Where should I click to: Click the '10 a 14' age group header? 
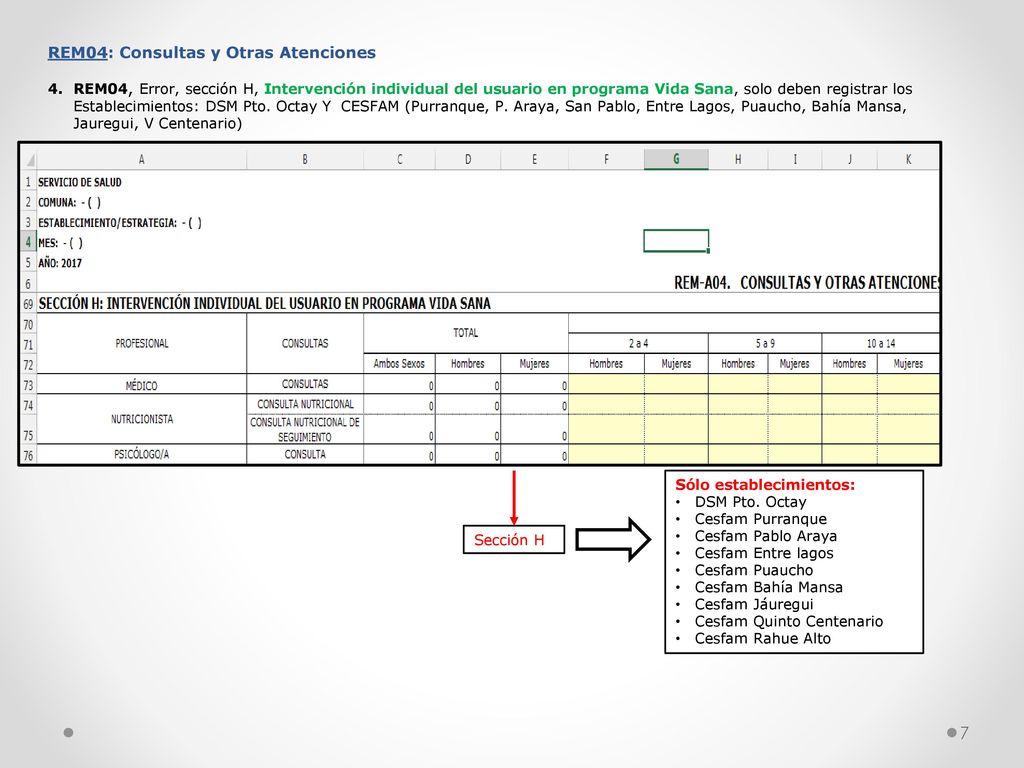[881, 344]
